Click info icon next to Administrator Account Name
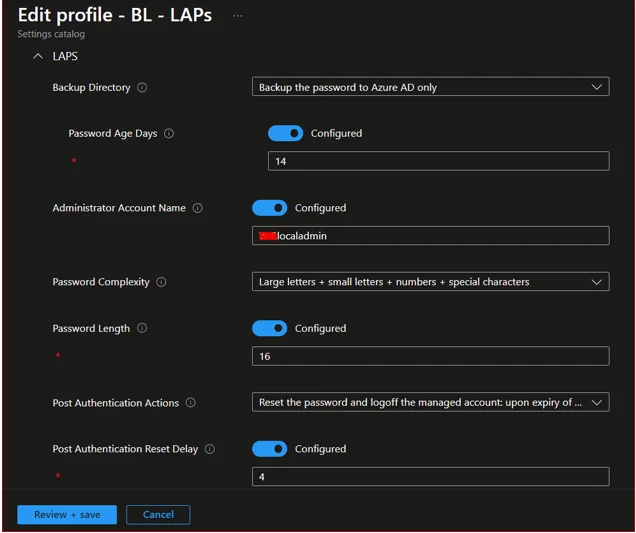Viewport: 636px width, 533px height. [x=197, y=209]
